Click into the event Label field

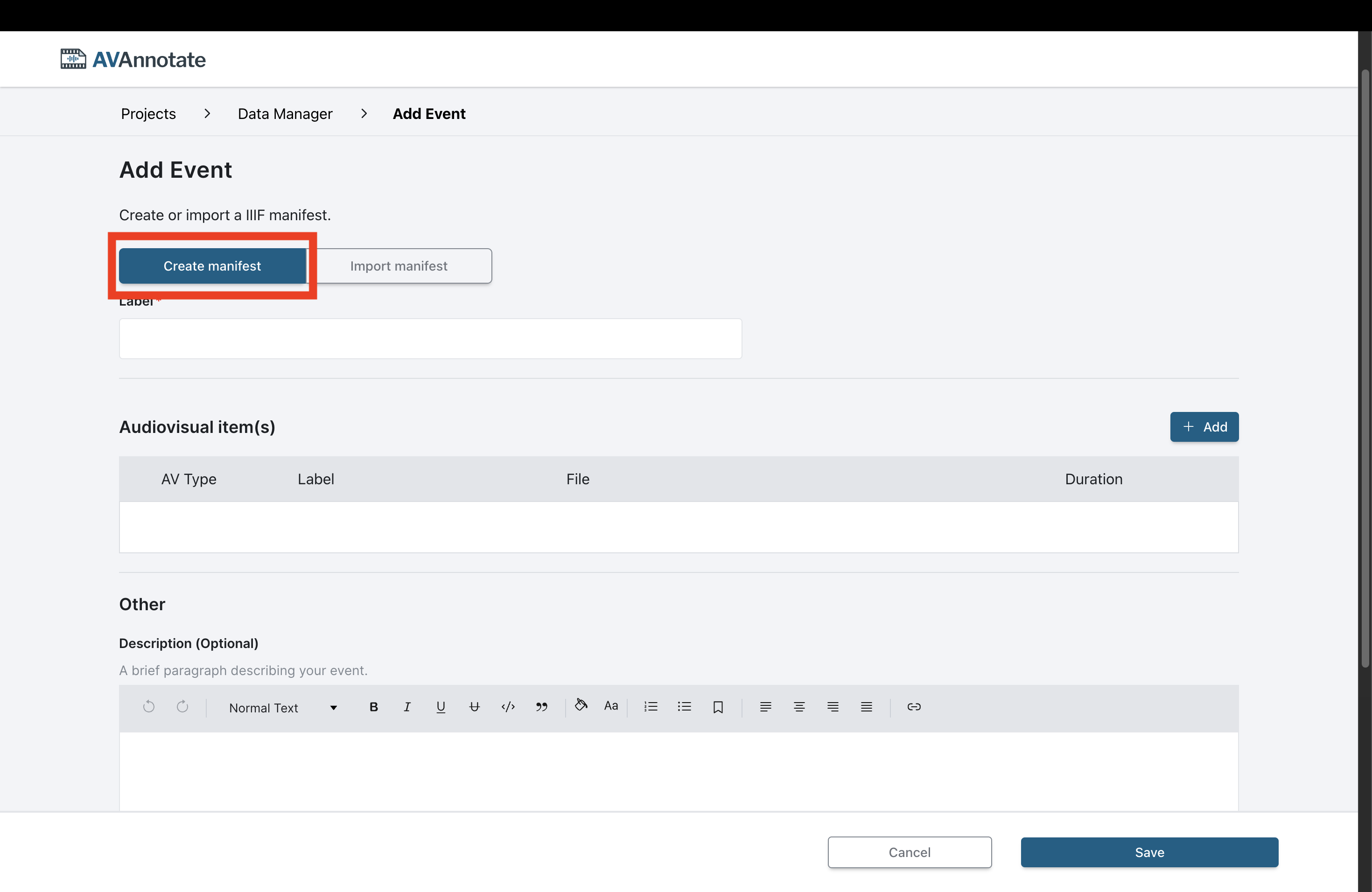[x=430, y=339]
